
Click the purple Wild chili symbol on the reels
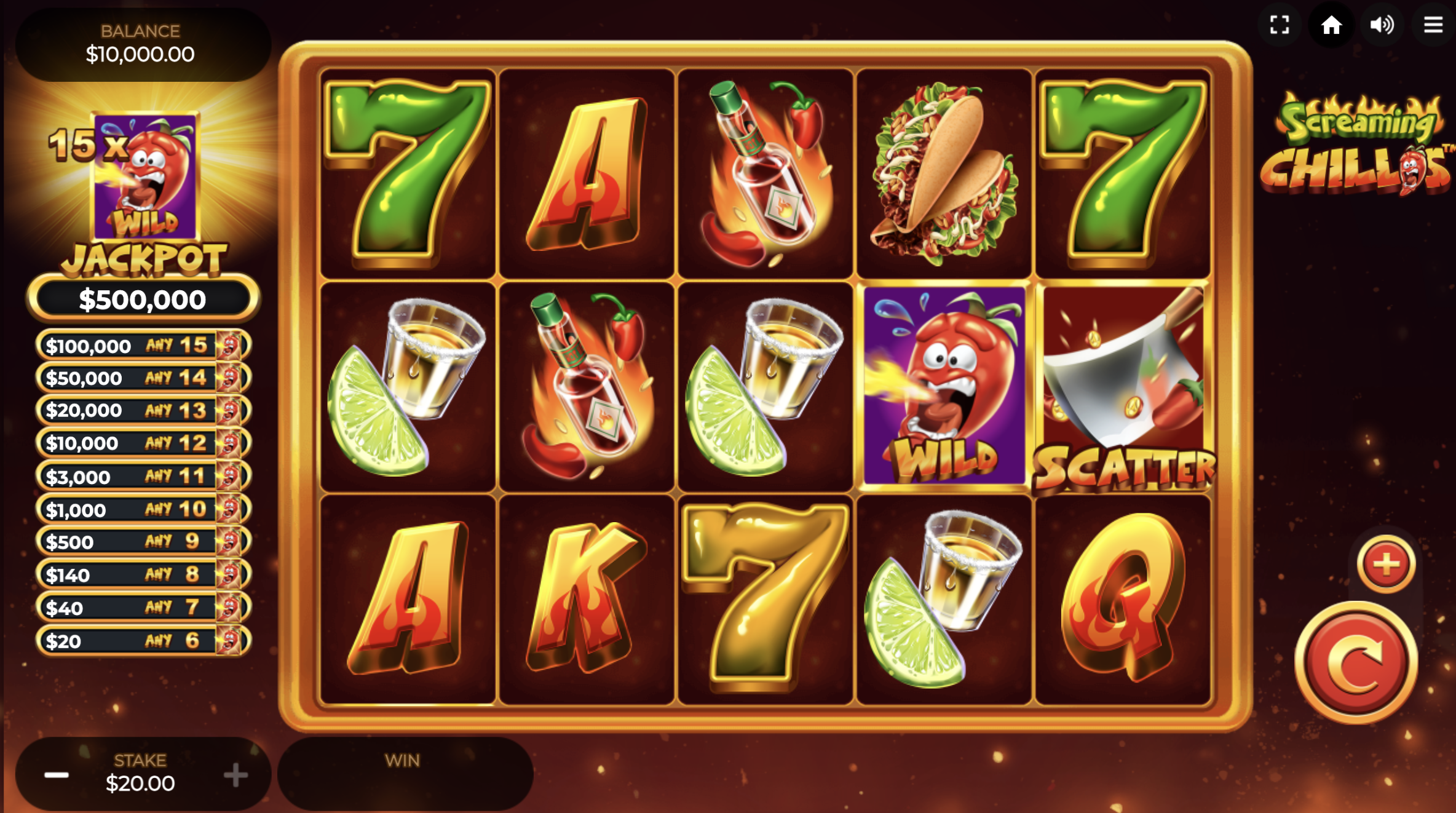[x=944, y=386]
